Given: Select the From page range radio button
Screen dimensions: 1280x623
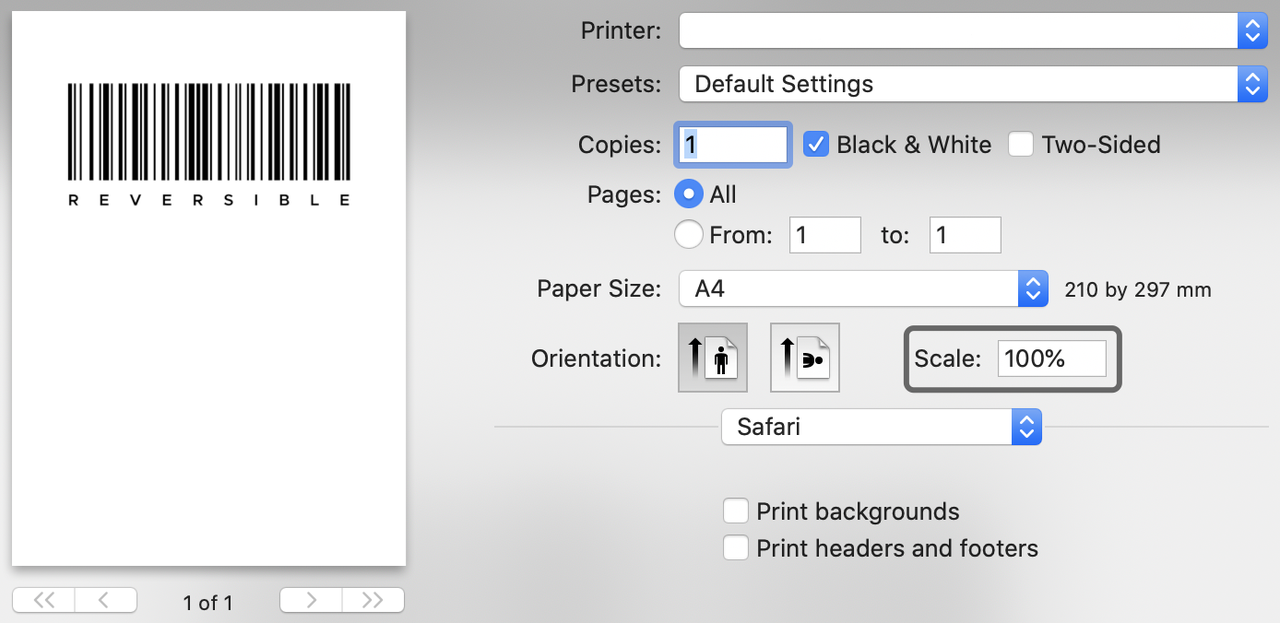Looking at the screenshot, I should 688,234.
